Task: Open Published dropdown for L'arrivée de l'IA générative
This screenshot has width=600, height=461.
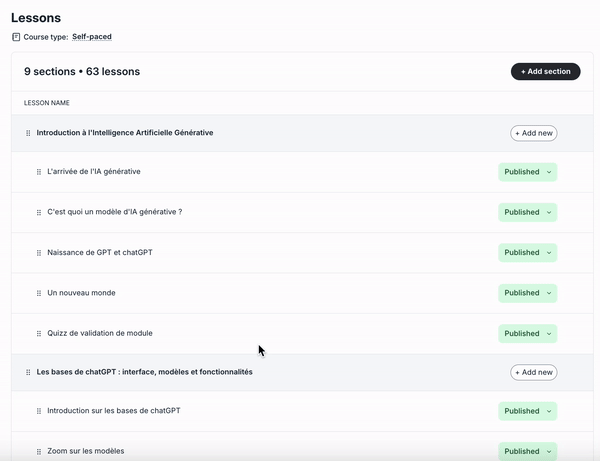Action: coord(528,172)
